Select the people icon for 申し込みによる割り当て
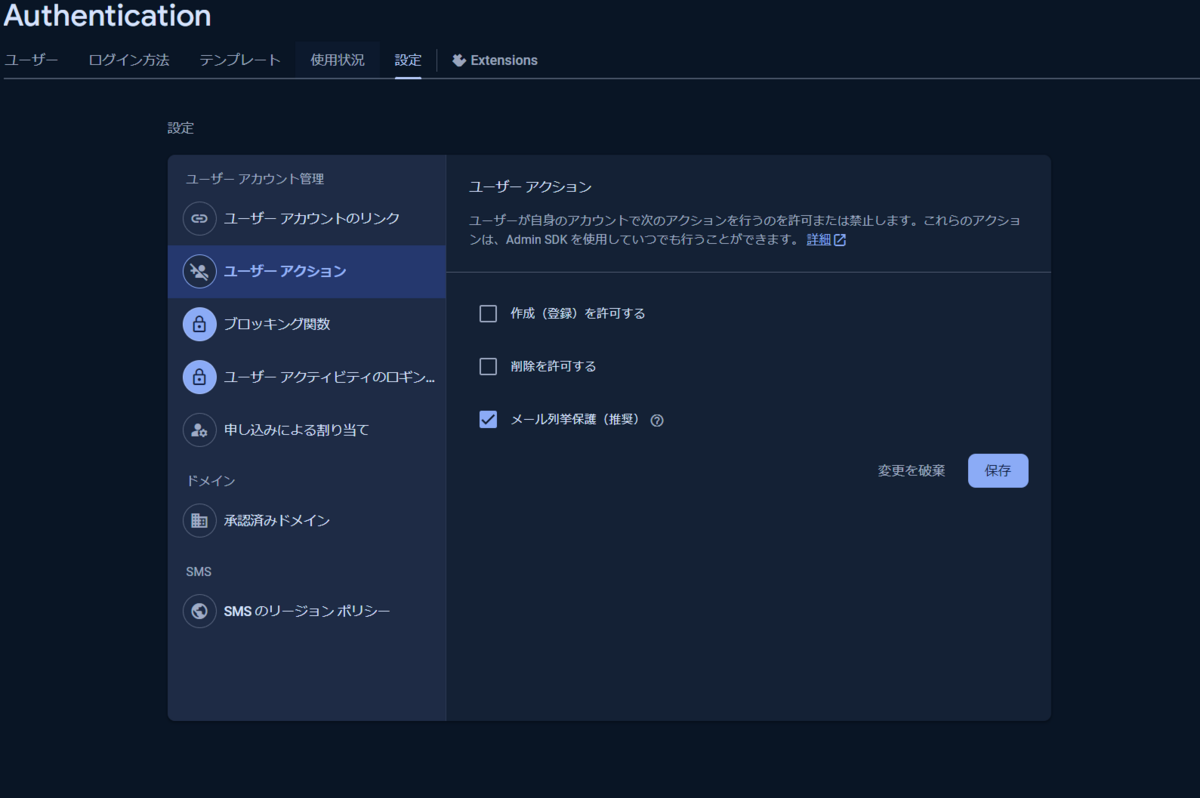This screenshot has height=798, width=1200. (x=199, y=430)
